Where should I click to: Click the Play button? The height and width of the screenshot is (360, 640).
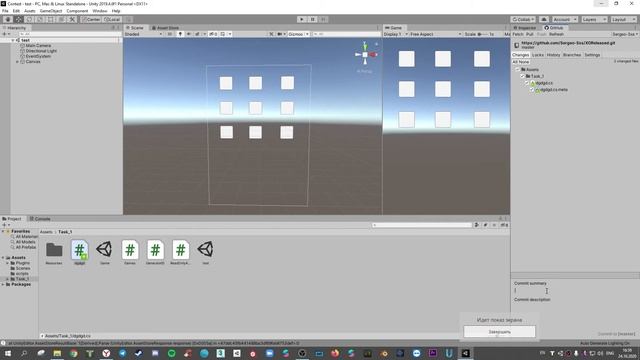pyautogui.click(x=302, y=19)
